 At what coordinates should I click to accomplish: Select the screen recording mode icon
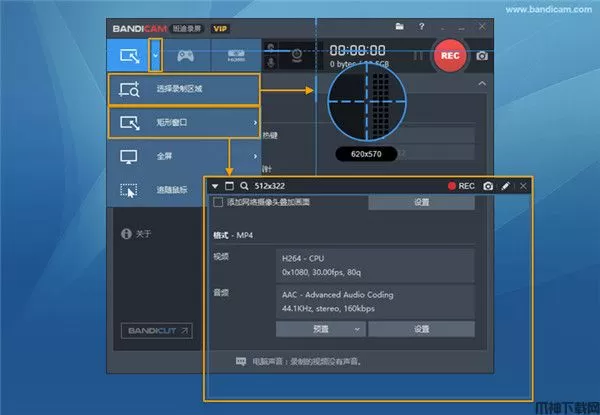coord(130,56)
